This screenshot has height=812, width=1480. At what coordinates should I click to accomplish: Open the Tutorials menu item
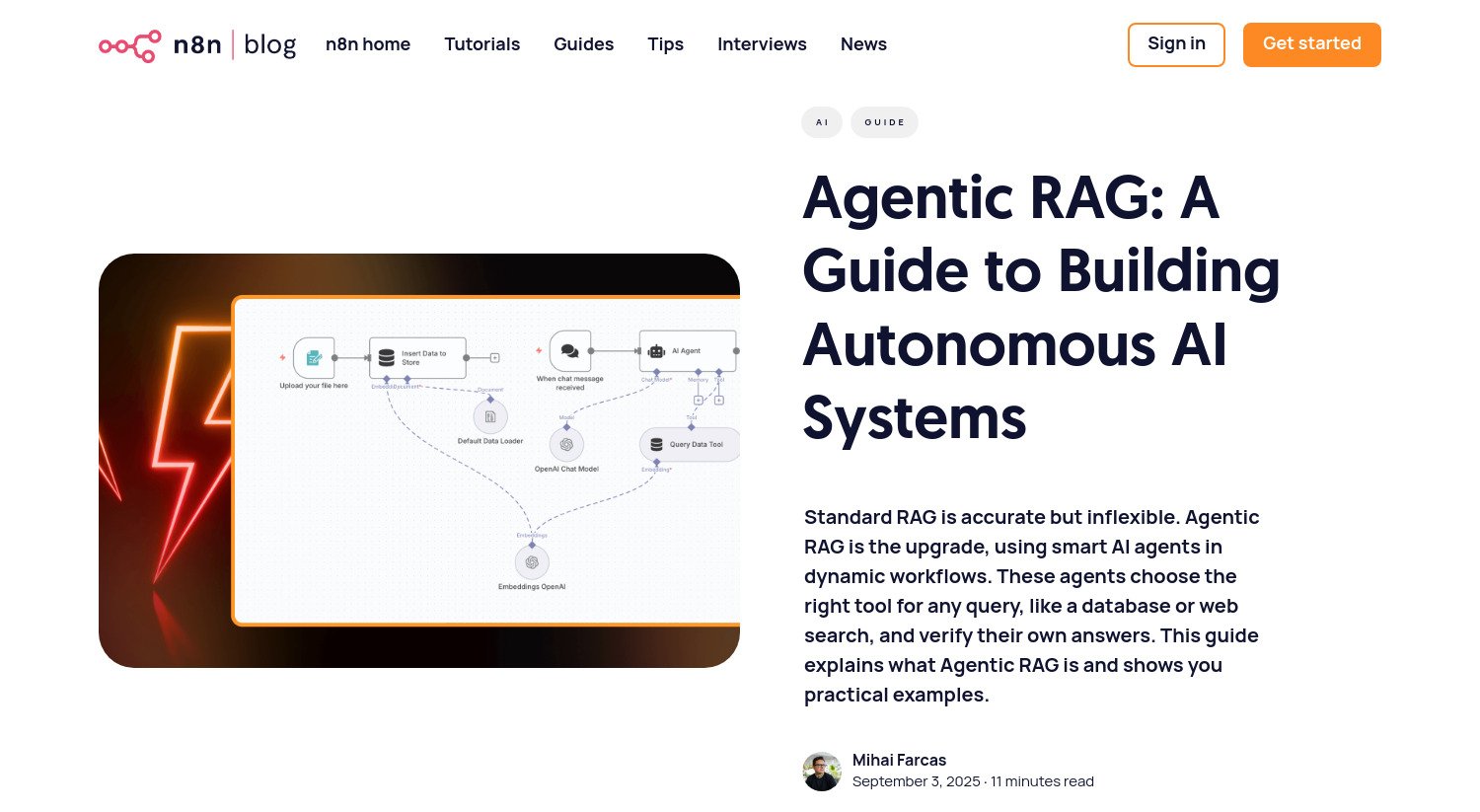pos(481,44)
